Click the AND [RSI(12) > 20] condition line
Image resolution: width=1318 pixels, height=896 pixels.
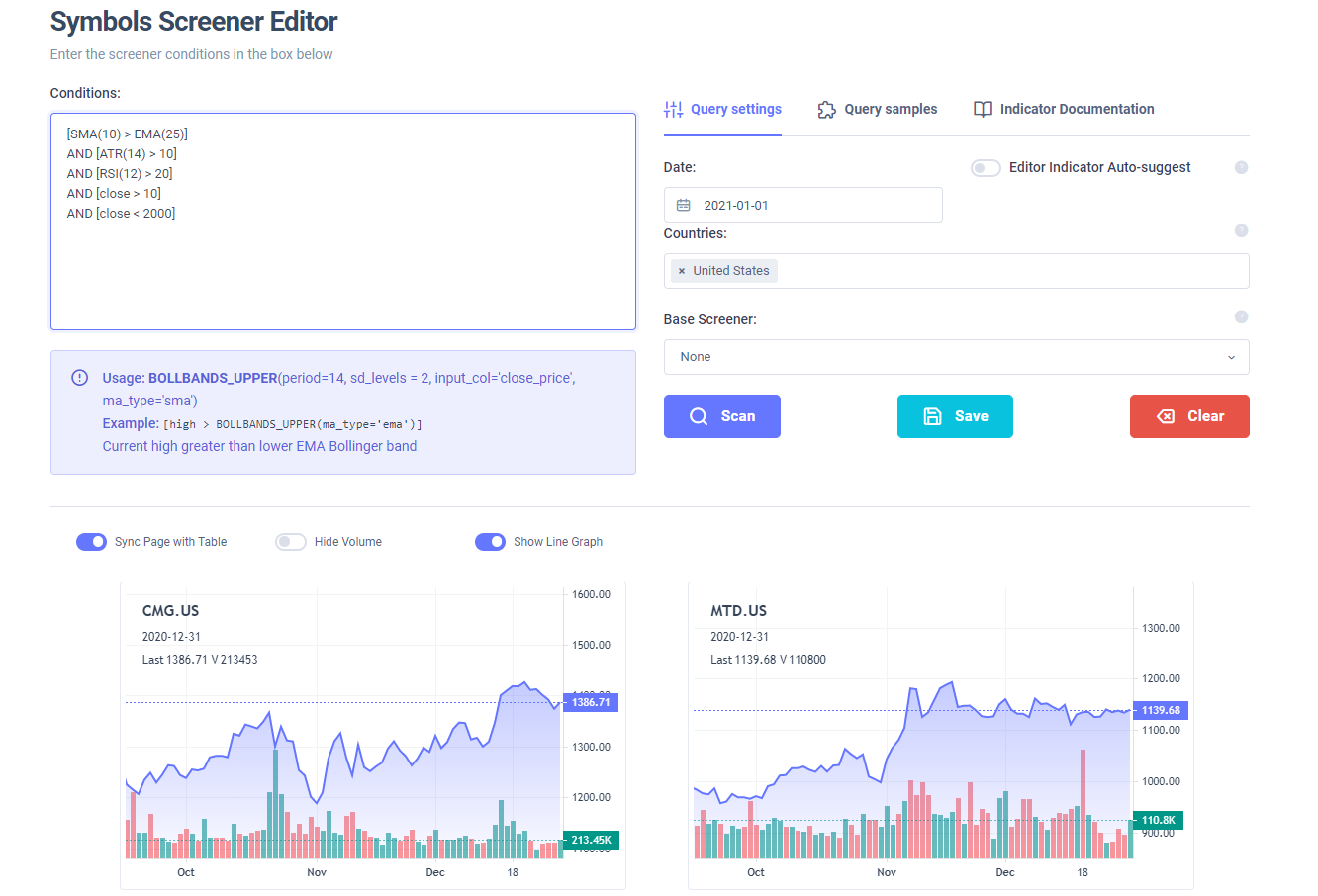[120, 173]
